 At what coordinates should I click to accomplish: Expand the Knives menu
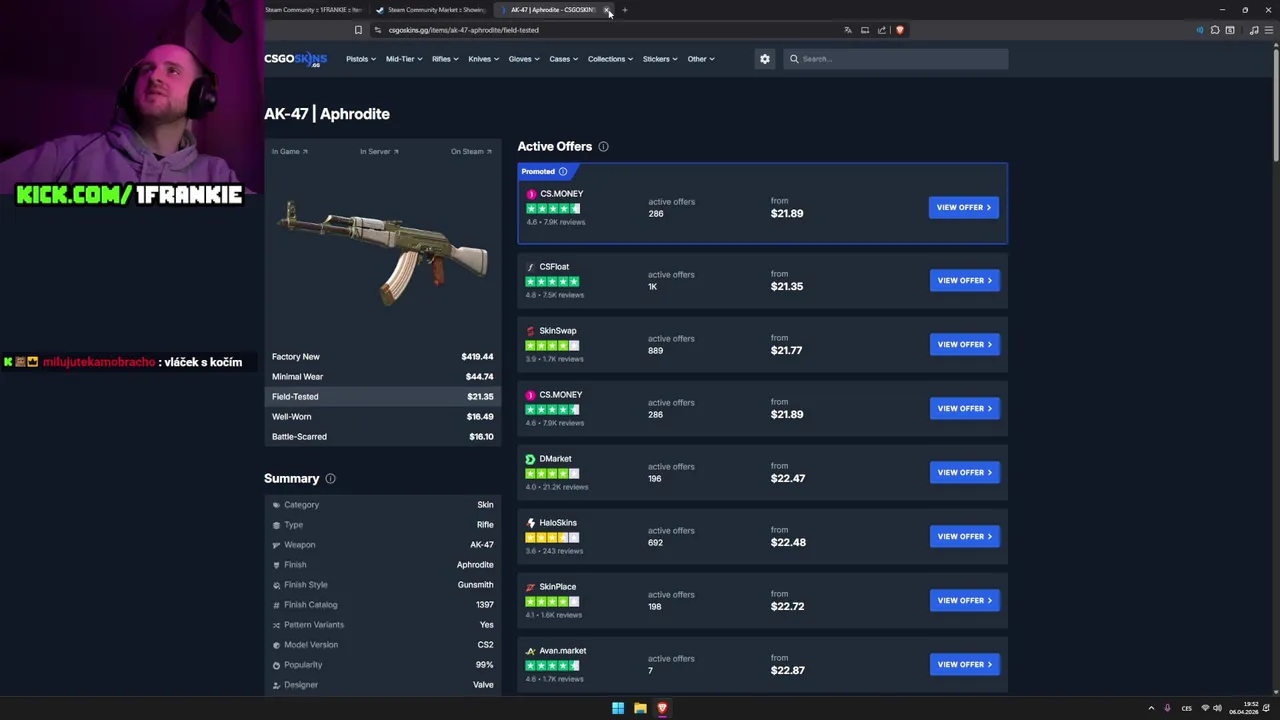pyautogui.click(x=483, y=59)
